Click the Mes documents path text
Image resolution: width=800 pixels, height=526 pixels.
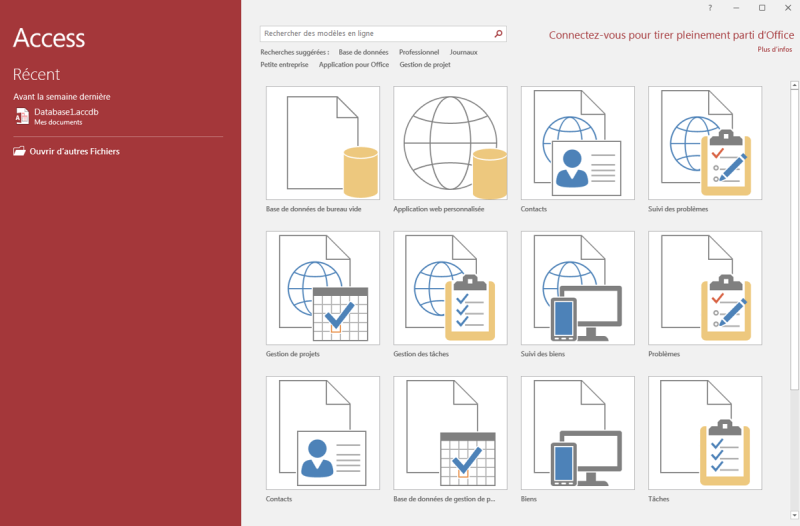coord(58,122)
